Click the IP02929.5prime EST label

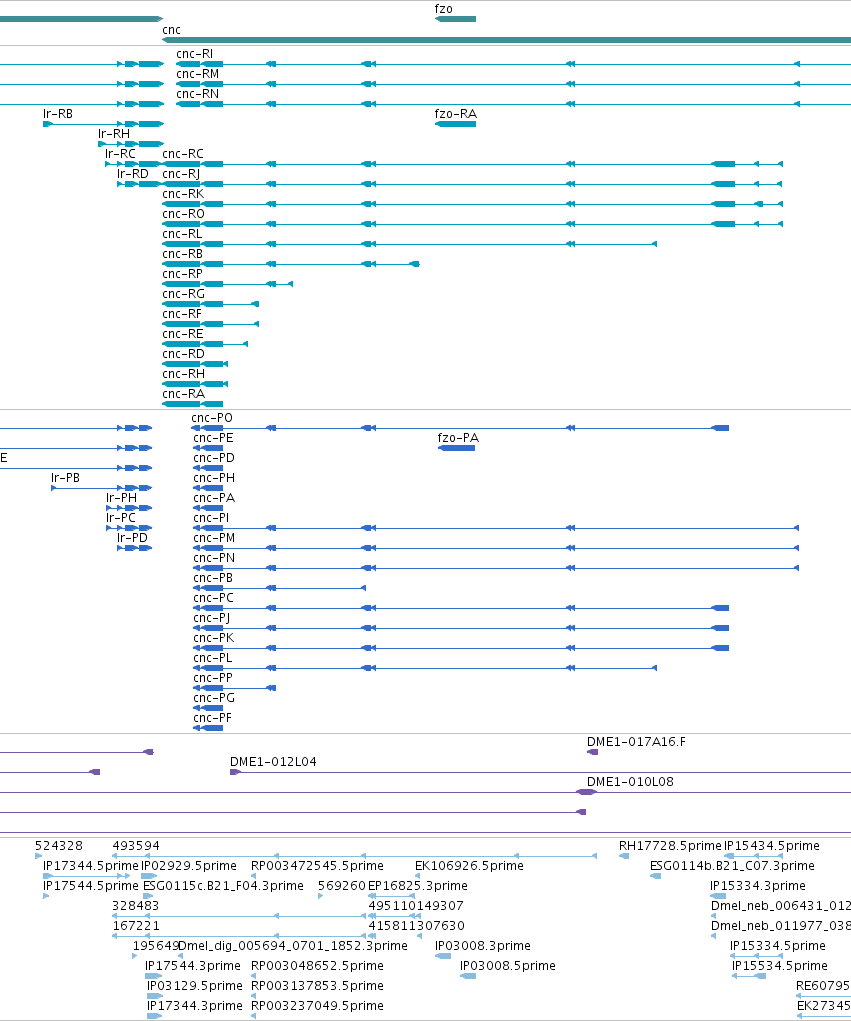pos(189,866)
